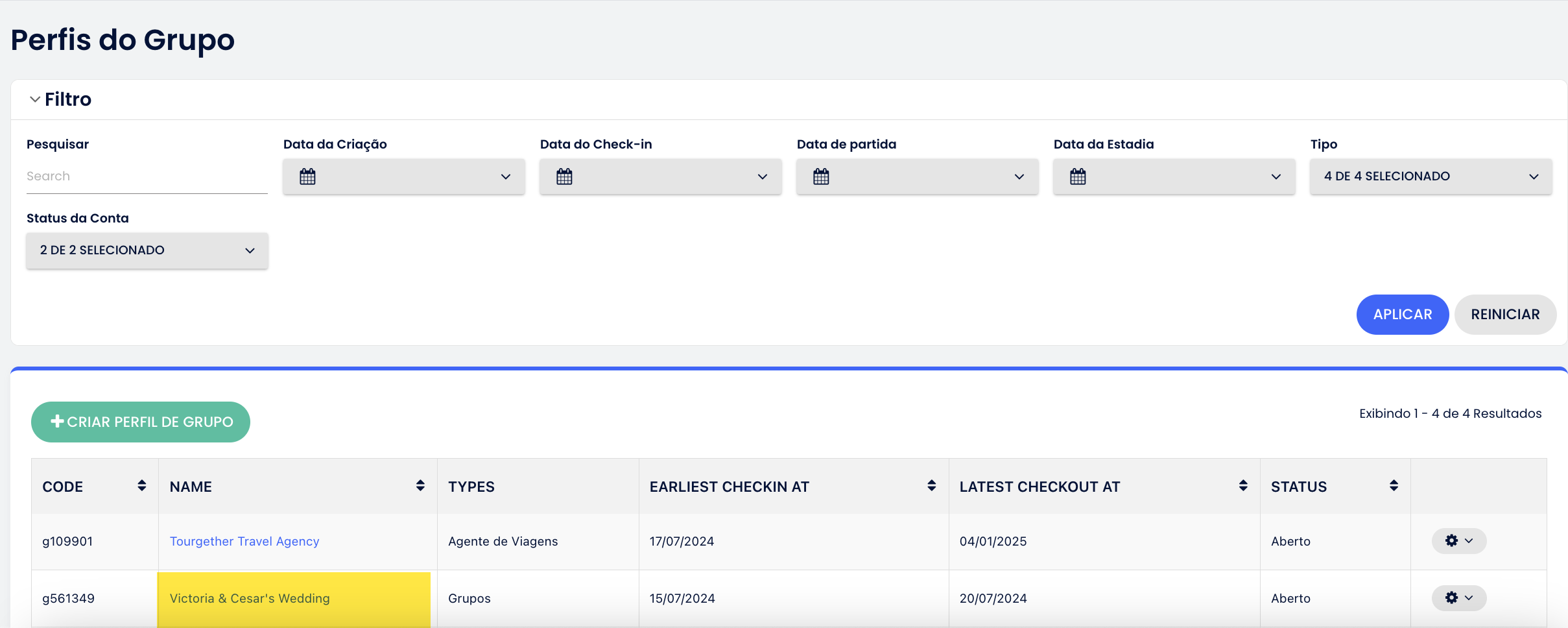
Task: Click the Data do Check-in calendar icon
Action: (x=564, y=176)
